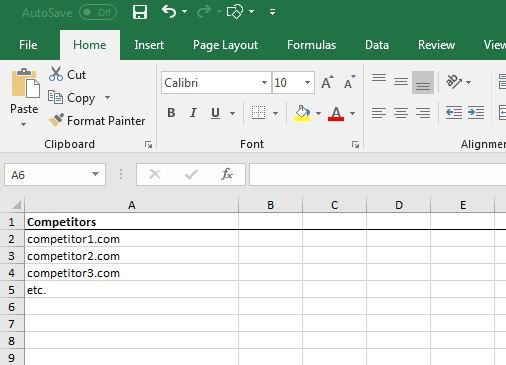Click the Decrease Indent icon
Screen dimensions: 506x365
click(454, 113)
